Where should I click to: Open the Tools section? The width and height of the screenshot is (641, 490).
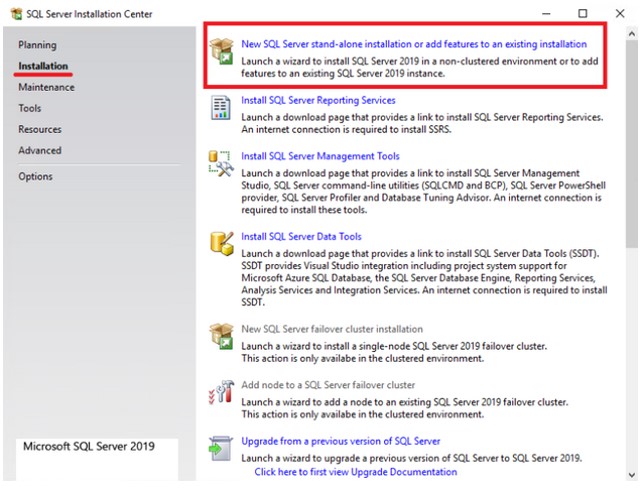pyautogui.click(x=29, y=108)
